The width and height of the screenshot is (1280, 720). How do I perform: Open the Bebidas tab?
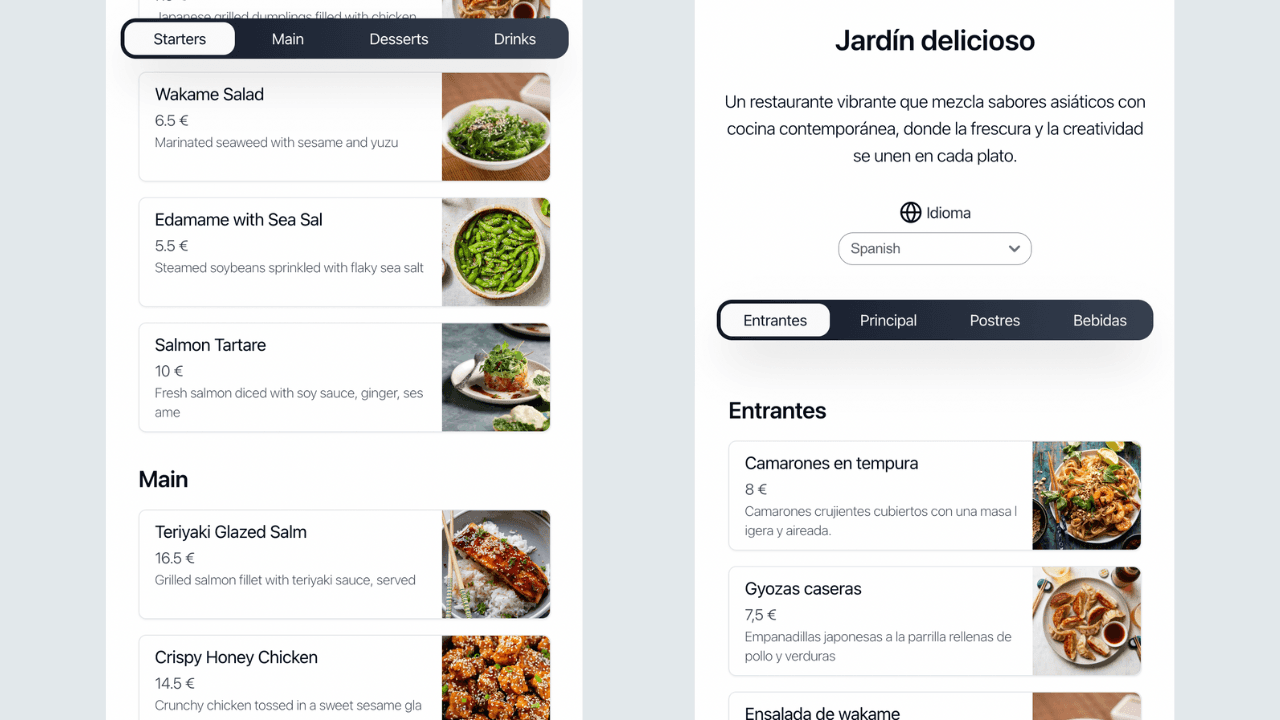1100,321
